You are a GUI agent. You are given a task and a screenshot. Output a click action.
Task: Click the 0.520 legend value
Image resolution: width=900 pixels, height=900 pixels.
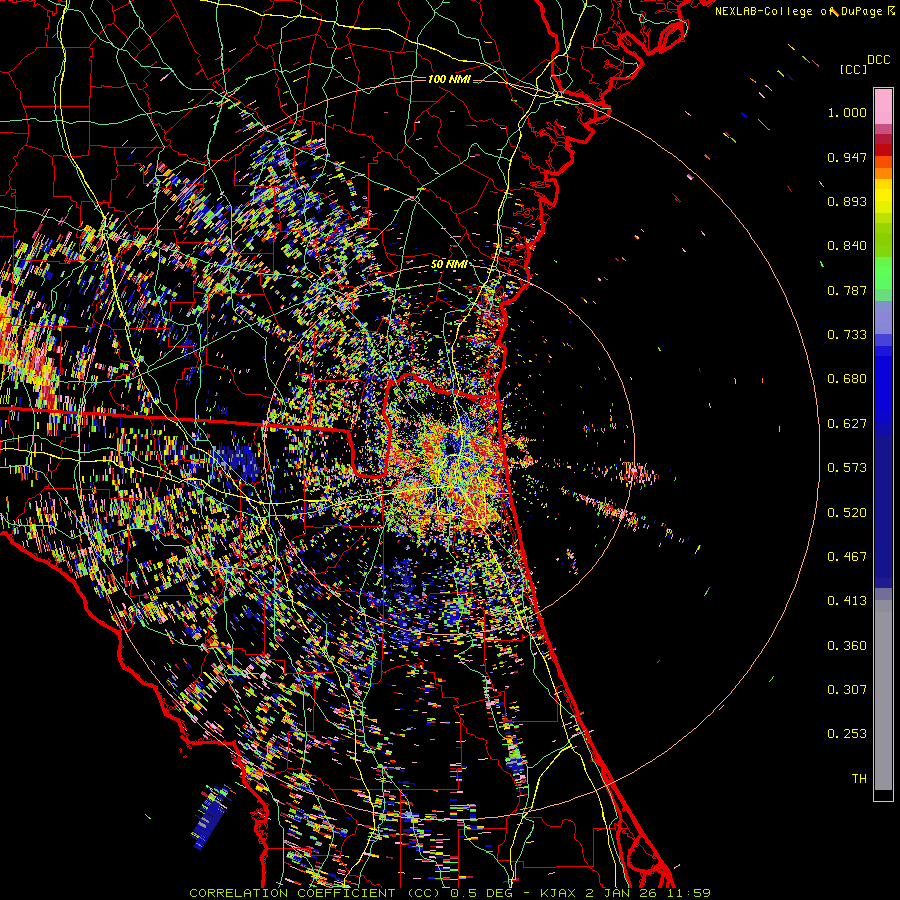pos(847,513)
